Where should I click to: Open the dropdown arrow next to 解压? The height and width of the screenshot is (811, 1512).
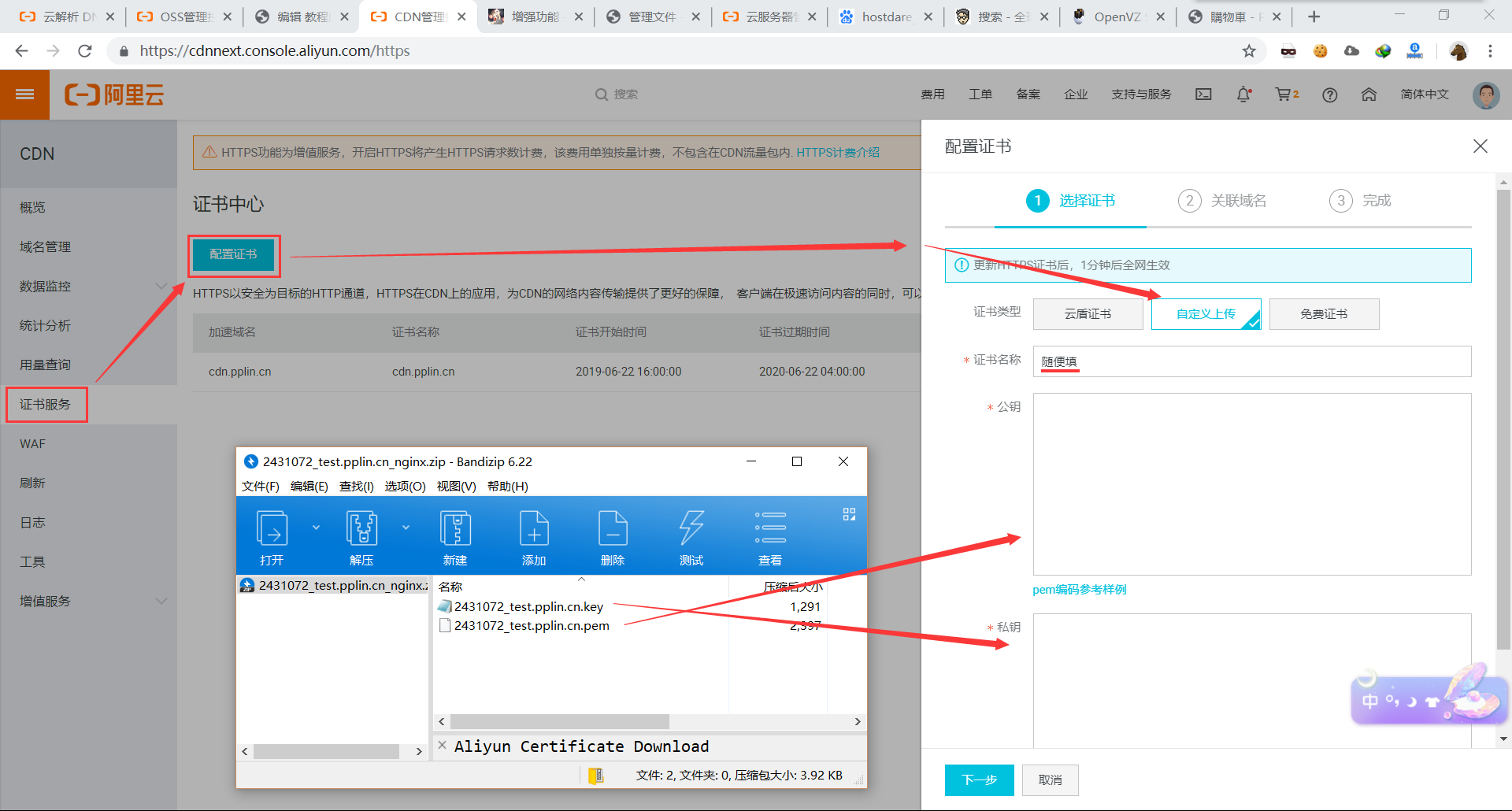coord(406,528)
